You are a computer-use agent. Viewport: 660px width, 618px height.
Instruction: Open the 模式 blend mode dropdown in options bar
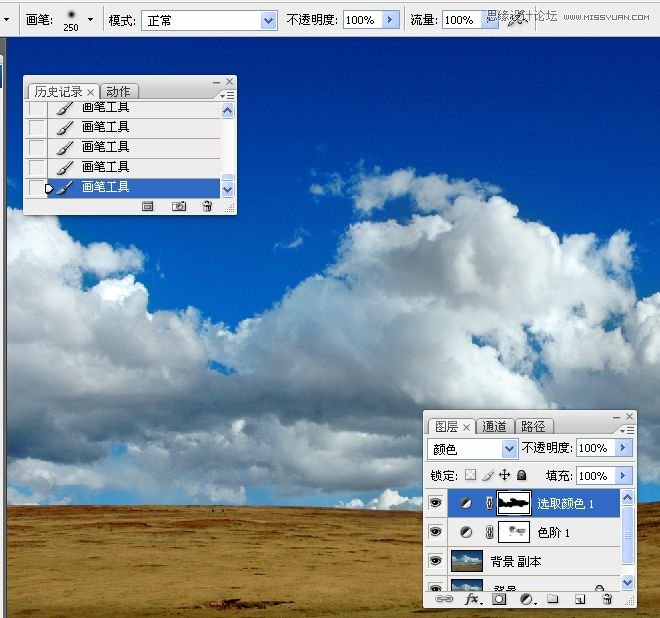(x=268, y=20)
